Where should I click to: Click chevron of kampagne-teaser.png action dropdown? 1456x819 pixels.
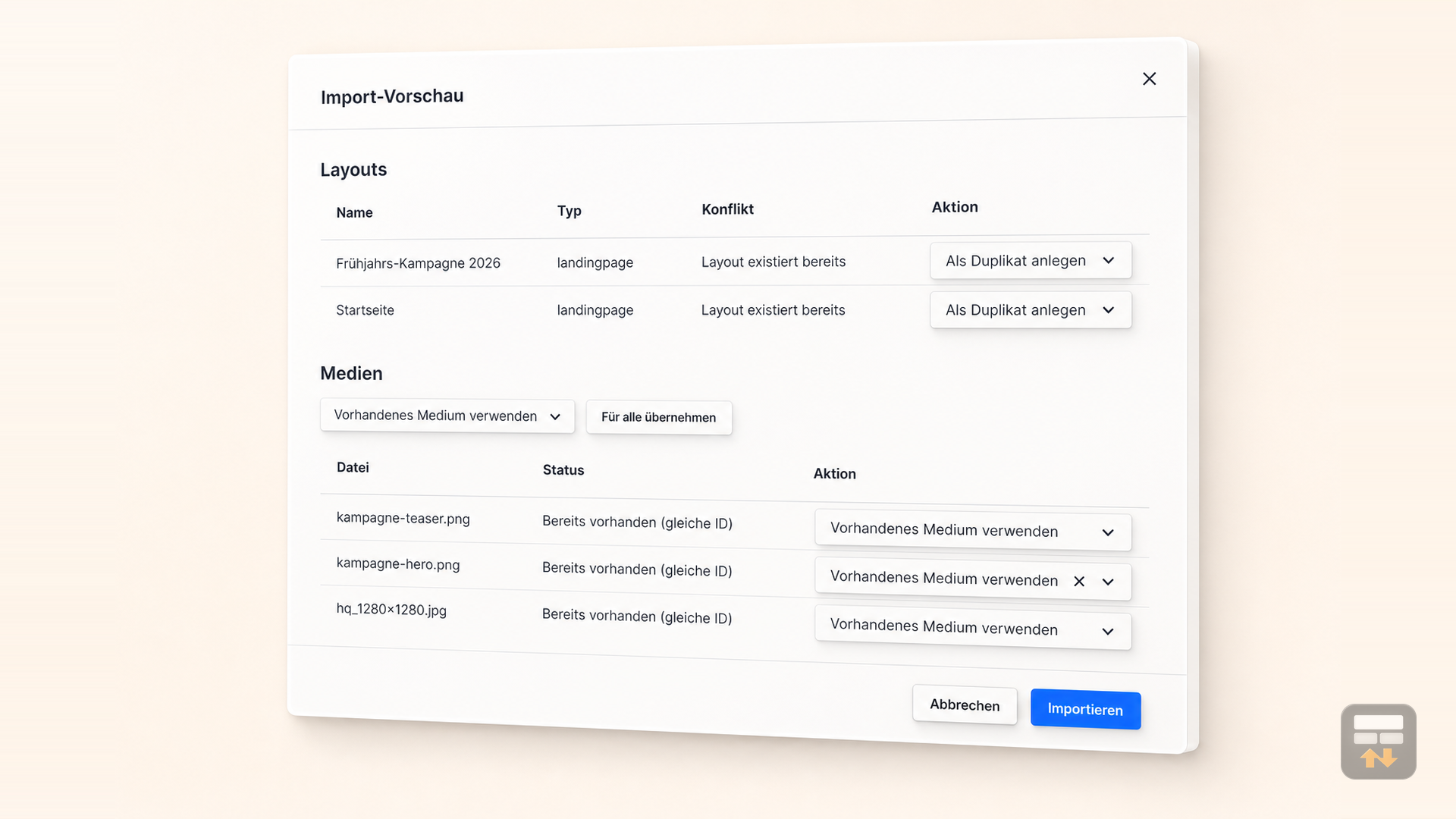click(1108, 532)
